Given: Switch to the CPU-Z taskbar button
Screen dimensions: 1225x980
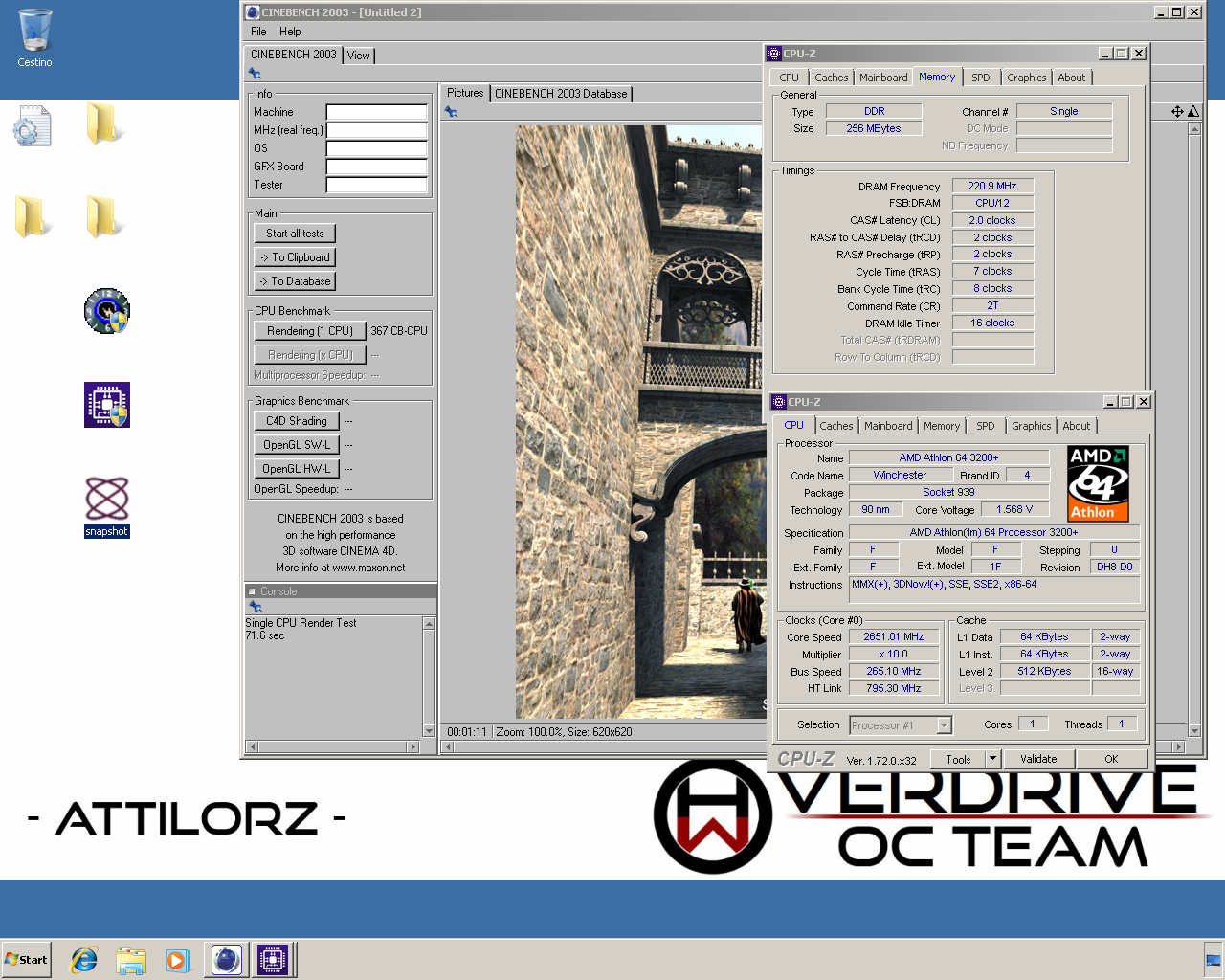Looking at the screenshot, I should pyautogui.click(x=273, y=960).
